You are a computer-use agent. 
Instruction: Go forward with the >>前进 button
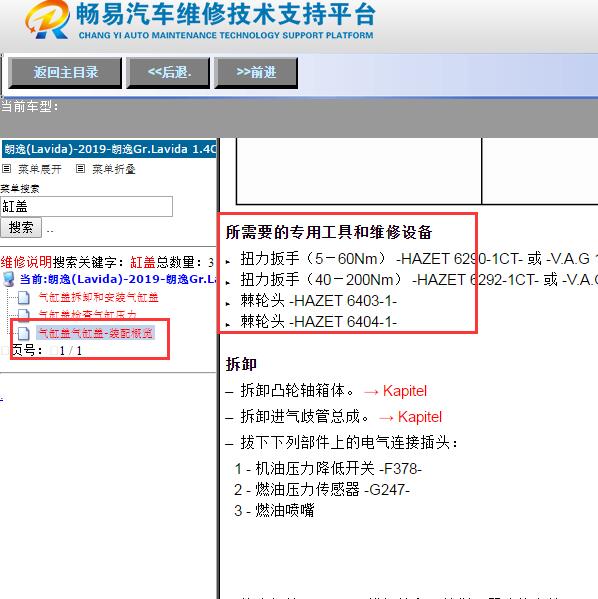[x=256, y=73]
